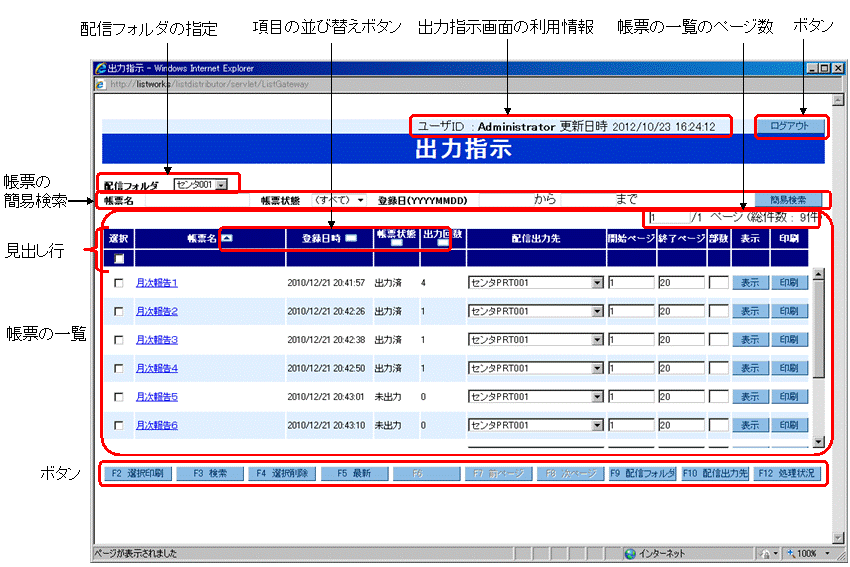The width and height of the screenshot is (850, 567).
Task: Select the checkbox for 月次報告4
Action: [x=119, y=368]
